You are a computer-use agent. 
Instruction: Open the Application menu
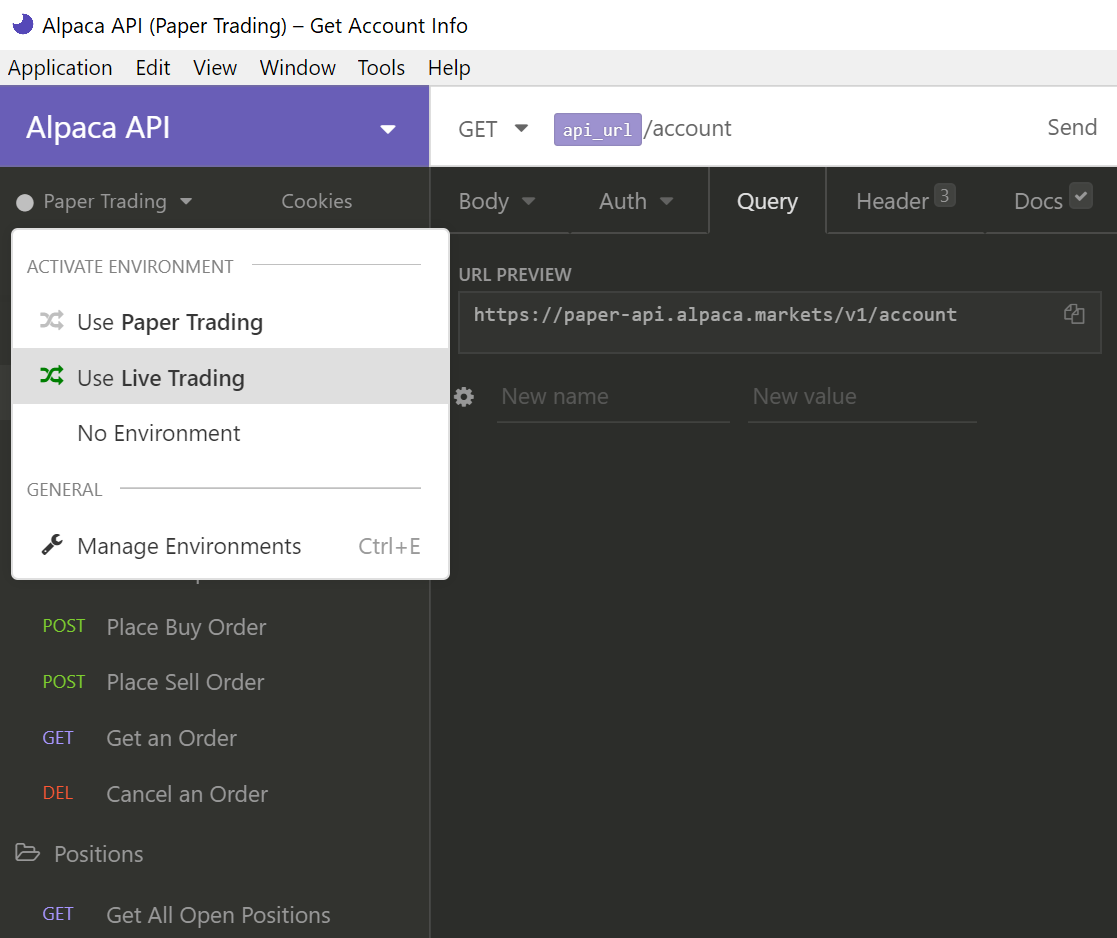[x=60, y=68]
